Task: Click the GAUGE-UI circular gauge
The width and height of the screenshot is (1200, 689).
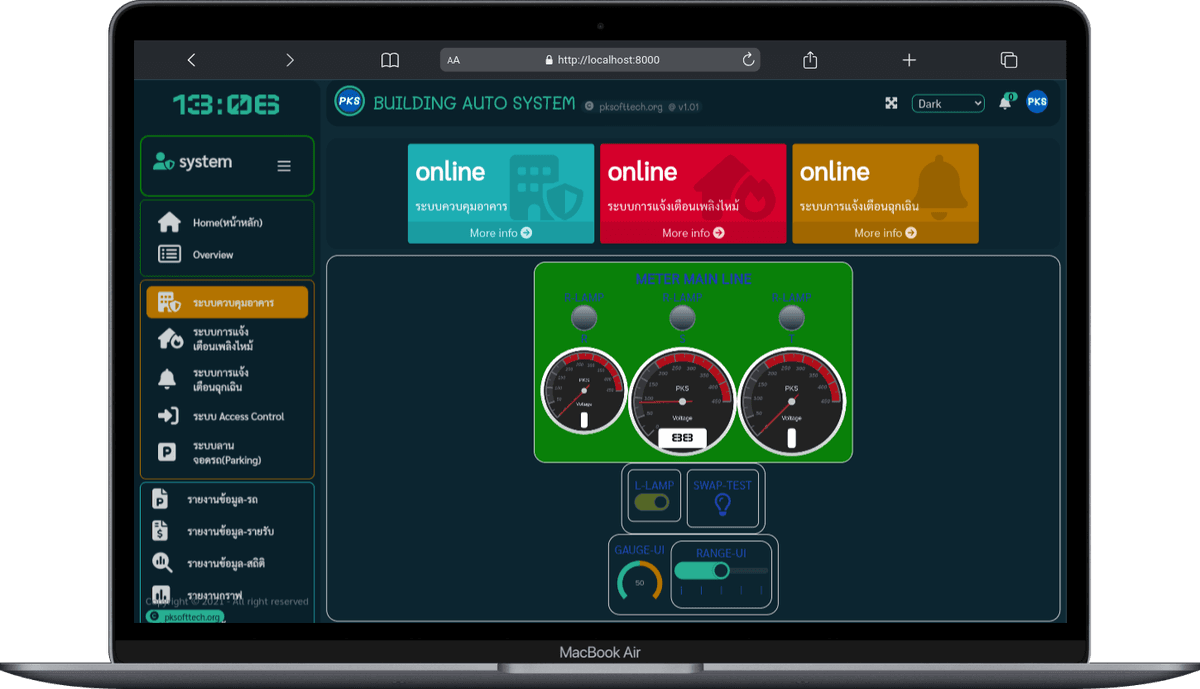Action: coord(640,580)
